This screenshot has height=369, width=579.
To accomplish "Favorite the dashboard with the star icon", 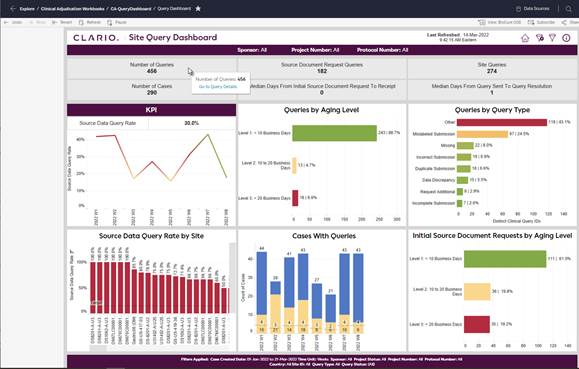I will pyautogui.click(x=198, y=8).
